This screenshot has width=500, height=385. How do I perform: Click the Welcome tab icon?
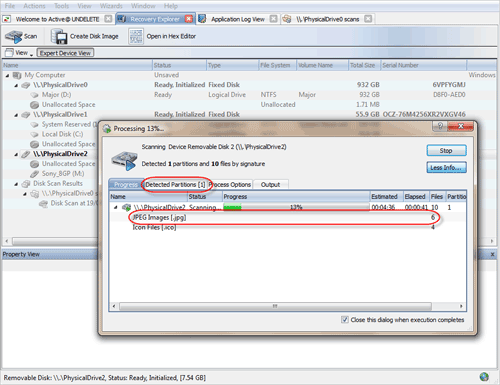(7, 19)
